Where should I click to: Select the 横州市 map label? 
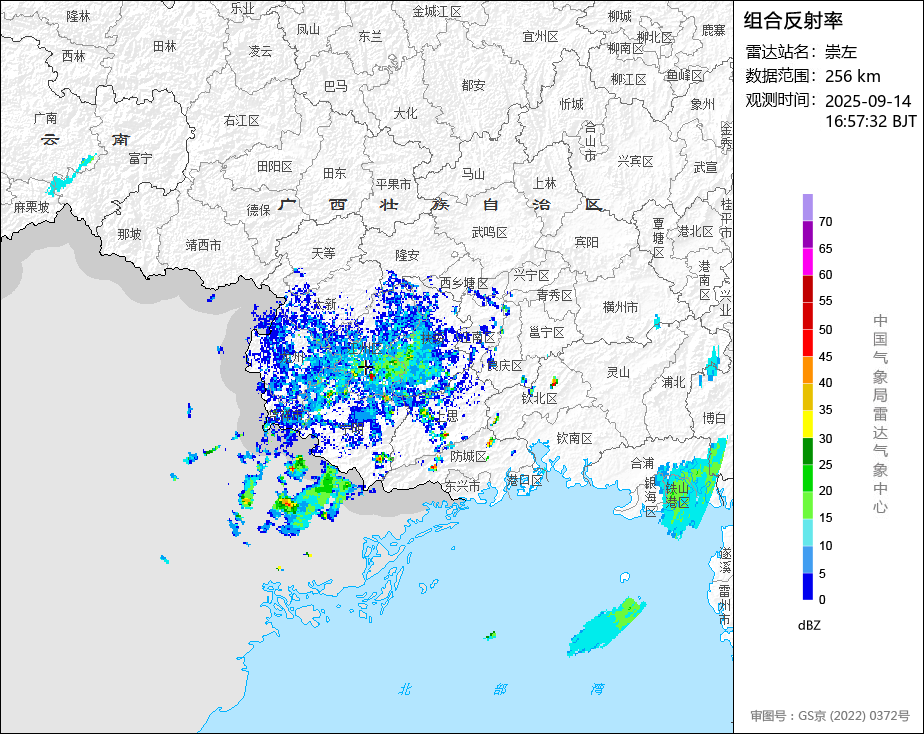pyautogui.click(x=621, y=307)
